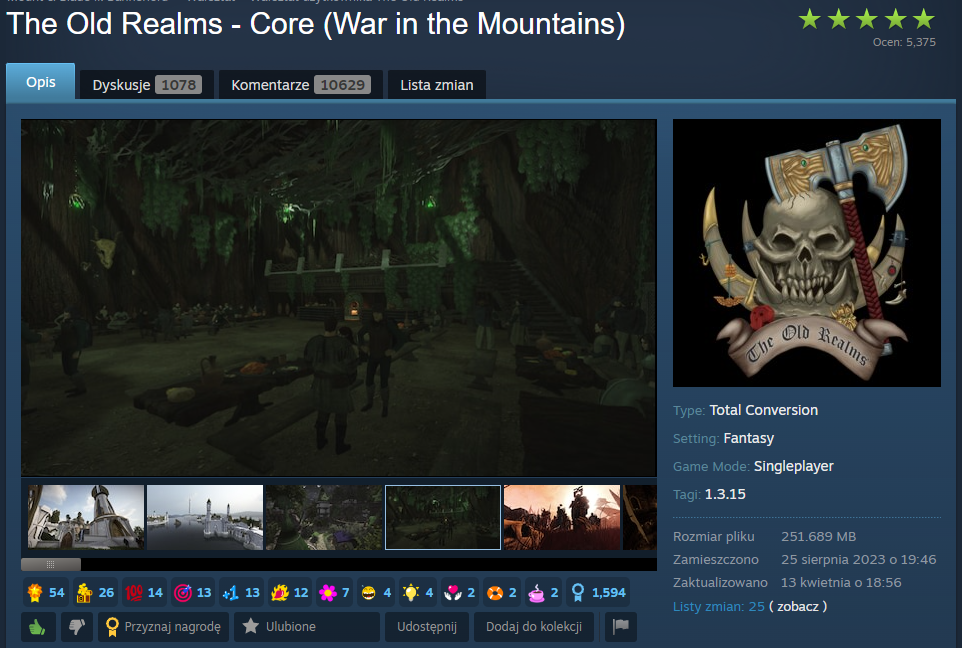The width and height of the screenshot is (962, 648).
Task: Select the gift award with 26 count
Action: [x=95, y=593]
